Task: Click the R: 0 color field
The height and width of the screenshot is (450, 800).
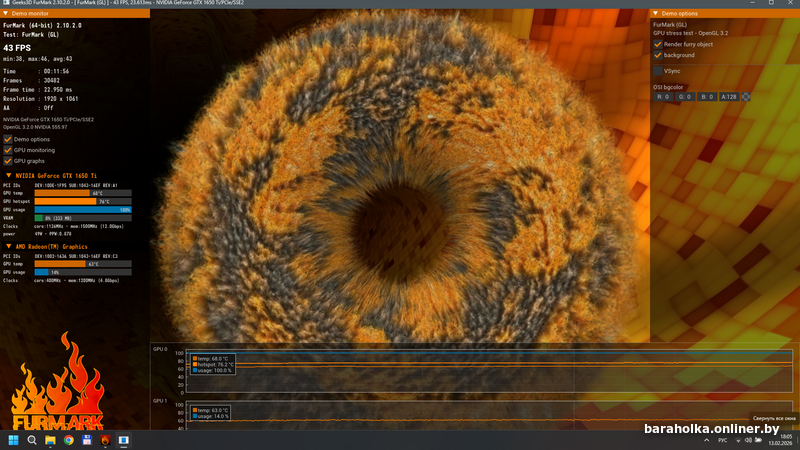Action: tap(663, 96)
